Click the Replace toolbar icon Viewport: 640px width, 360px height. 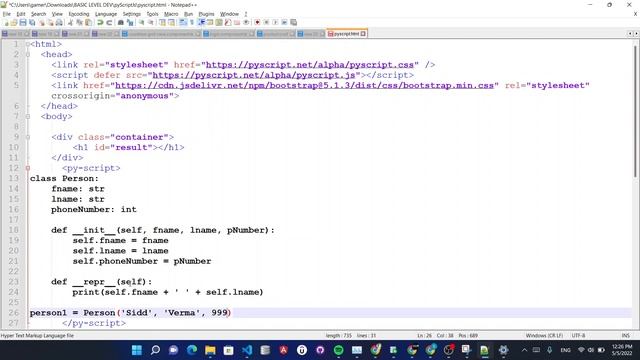pyautogui.click(x=130, y=22)
